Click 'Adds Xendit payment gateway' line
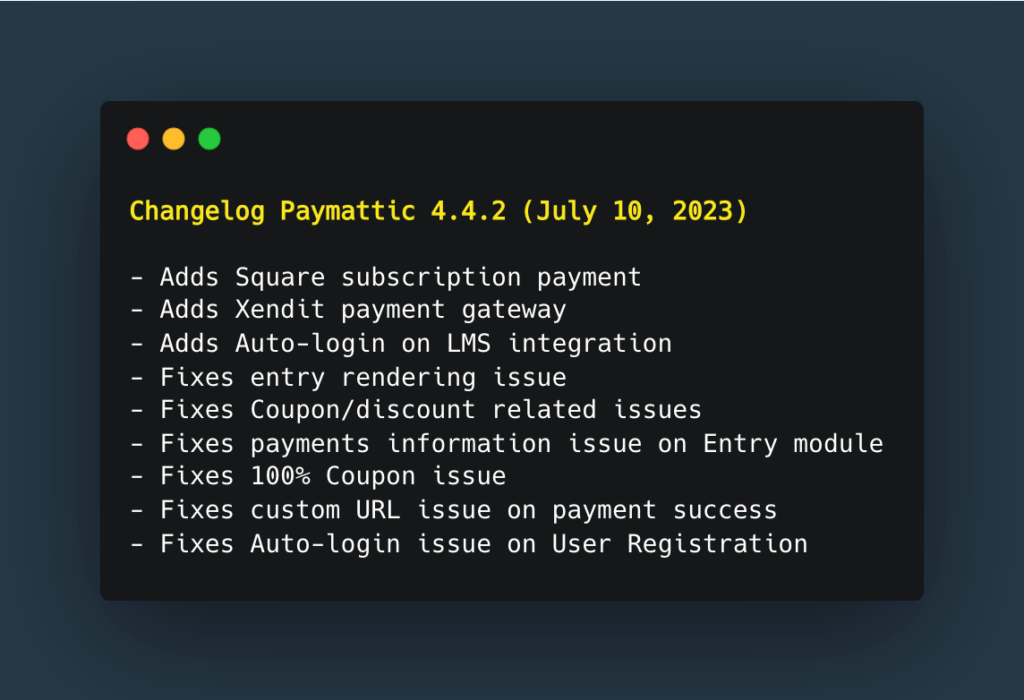This screenshot has width=1024, height=700. coord(348,310)
